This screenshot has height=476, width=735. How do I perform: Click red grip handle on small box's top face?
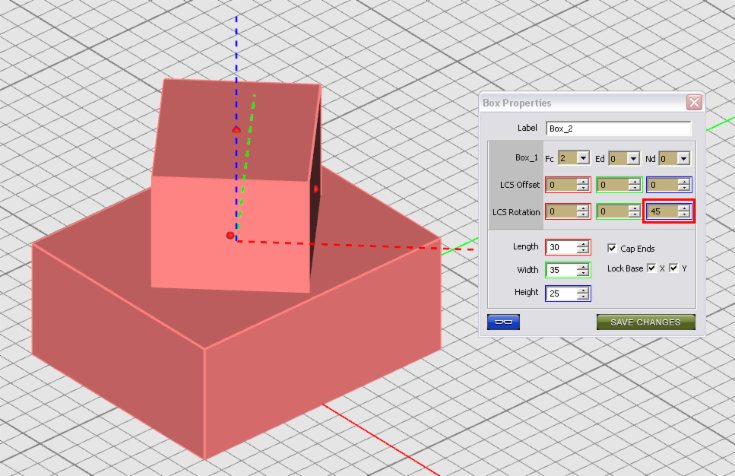pyautogui.click(x=236, y=130)
